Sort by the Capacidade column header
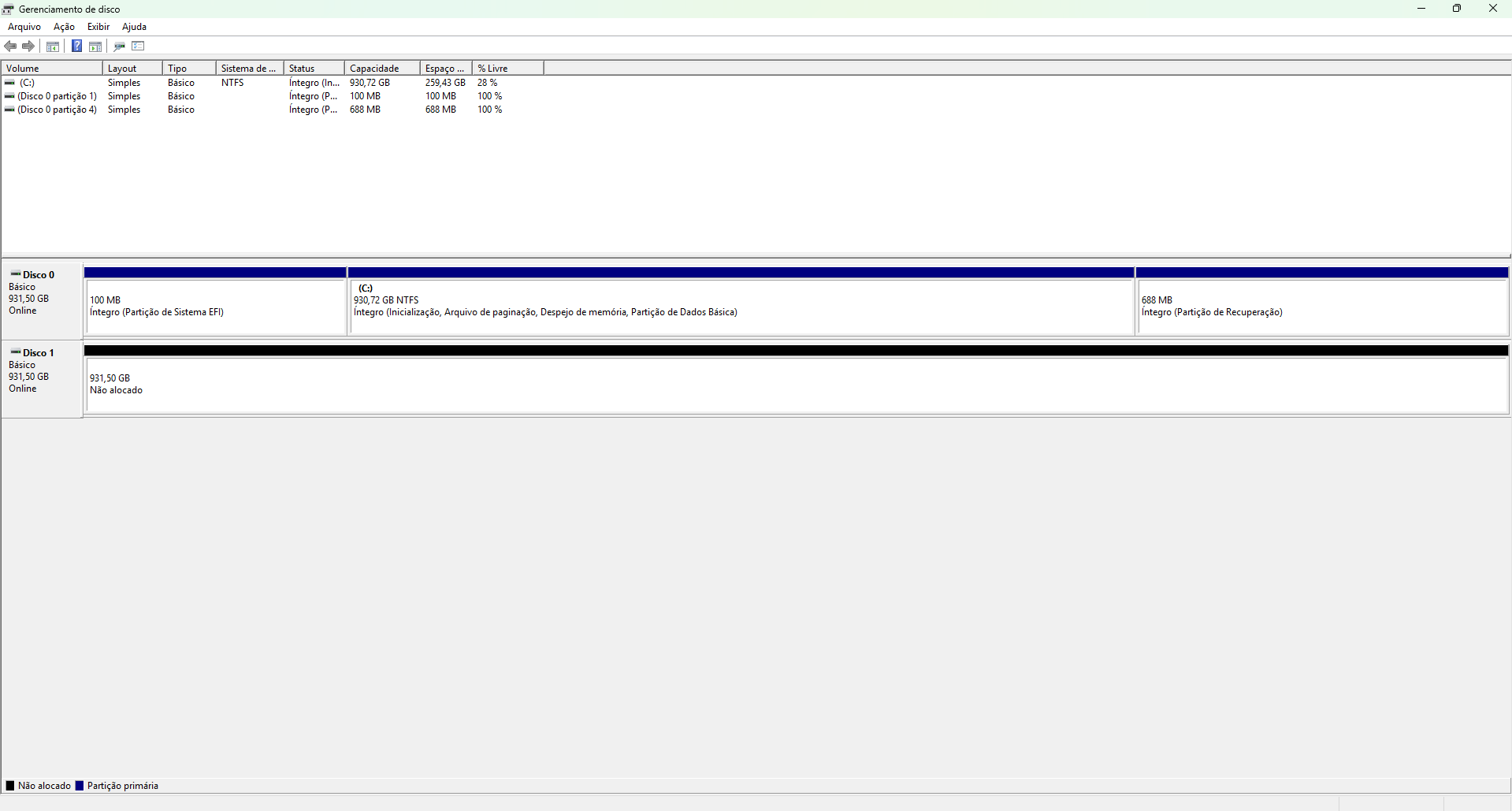This screenshot has width=1512, height=811. 382,69
